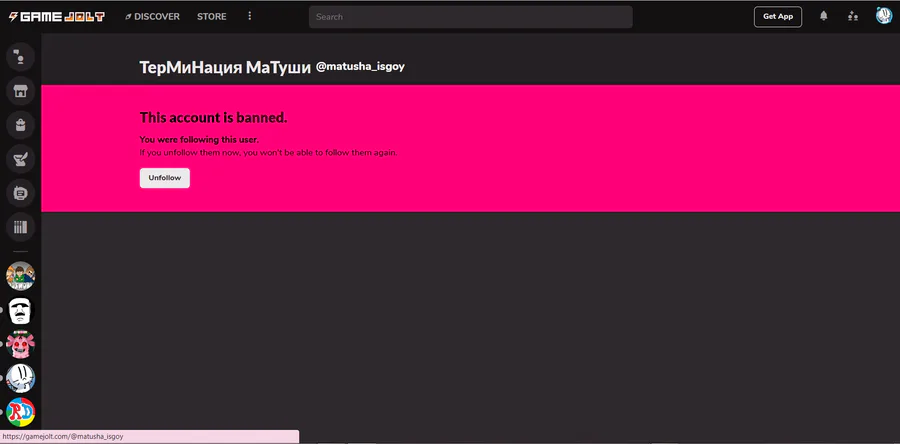Click the Get App button

pos(778,17)
